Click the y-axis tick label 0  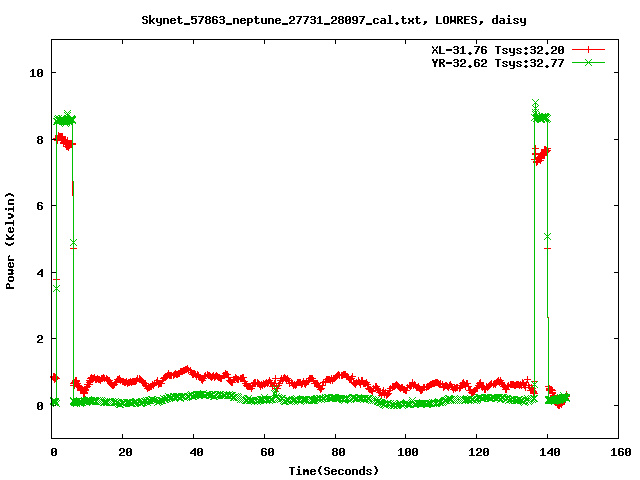pos(40,406)
